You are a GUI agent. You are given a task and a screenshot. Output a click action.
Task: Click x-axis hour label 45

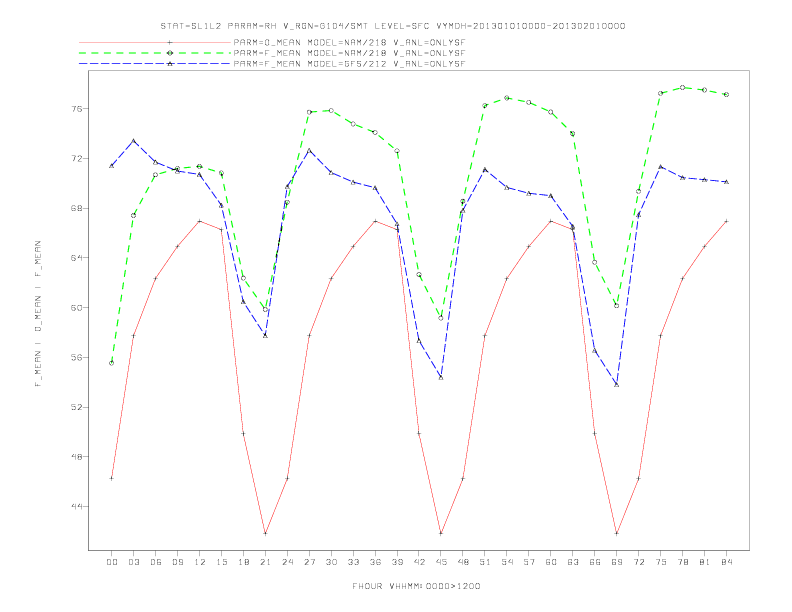pyautogui.click(x=441, y=562)
